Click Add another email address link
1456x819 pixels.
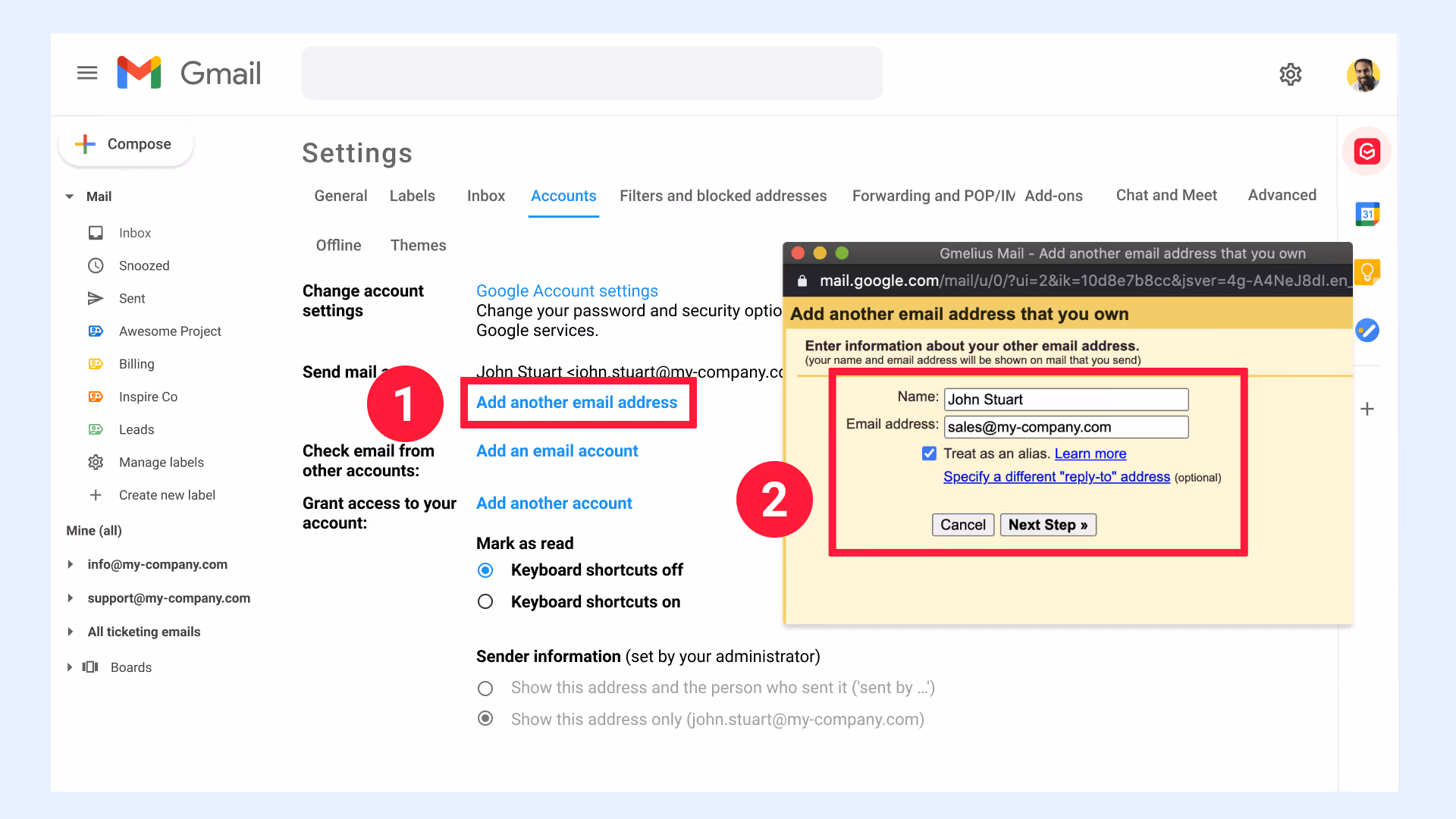(x=576, y=403)
